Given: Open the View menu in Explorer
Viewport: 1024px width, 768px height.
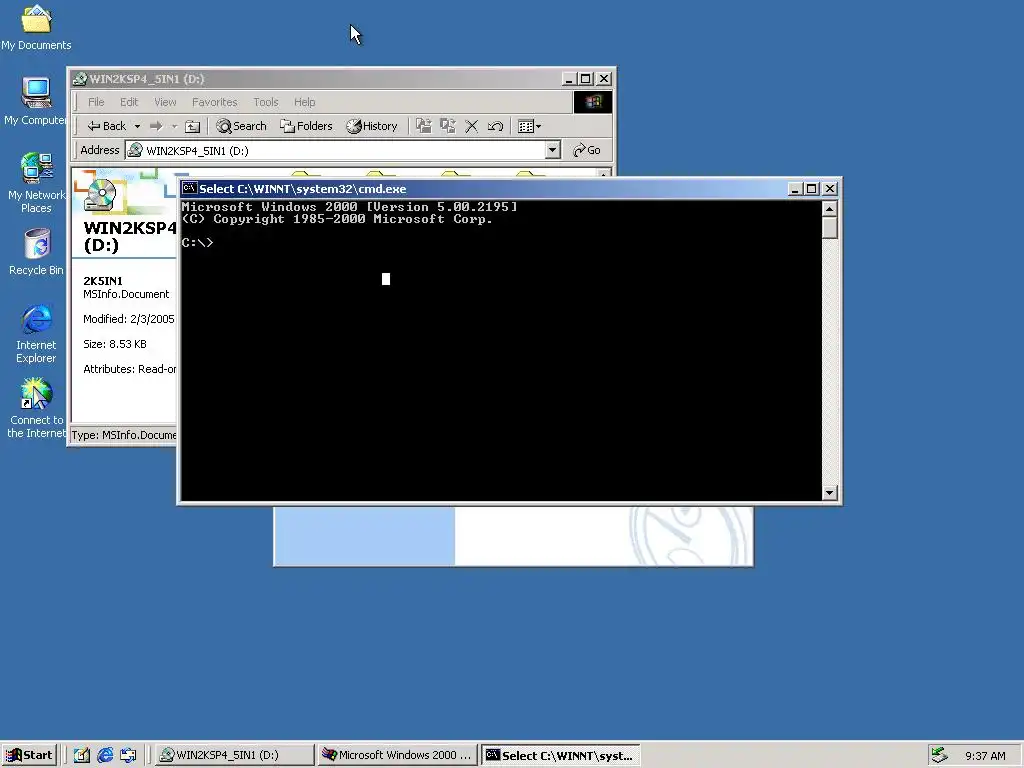Looking at the screenshot, I should click(x=165, y=102).
